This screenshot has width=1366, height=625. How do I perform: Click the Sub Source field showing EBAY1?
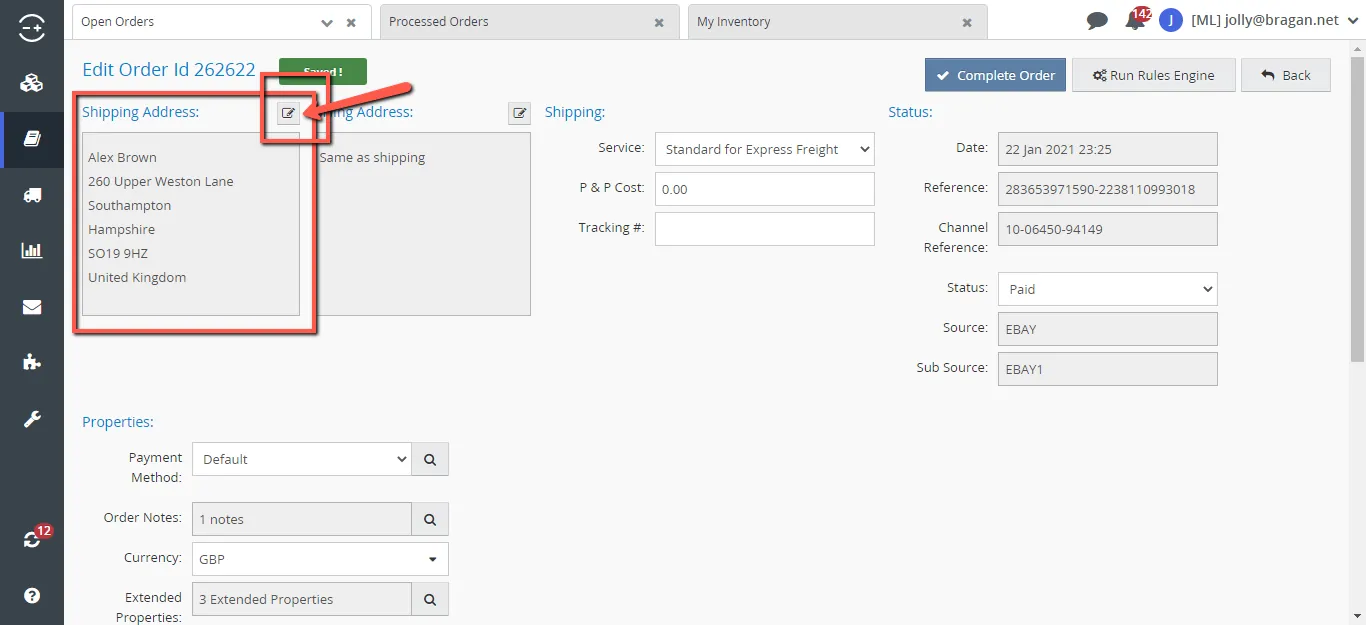pos(1108,369)
